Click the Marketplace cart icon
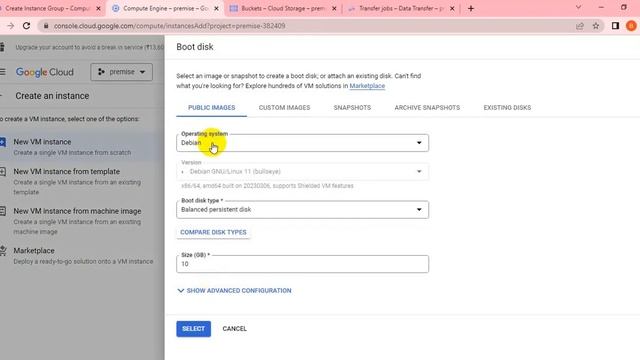Image resolution: width=640 pixels, height=360 pixels. pyautogui.click(x=3, y=251)
